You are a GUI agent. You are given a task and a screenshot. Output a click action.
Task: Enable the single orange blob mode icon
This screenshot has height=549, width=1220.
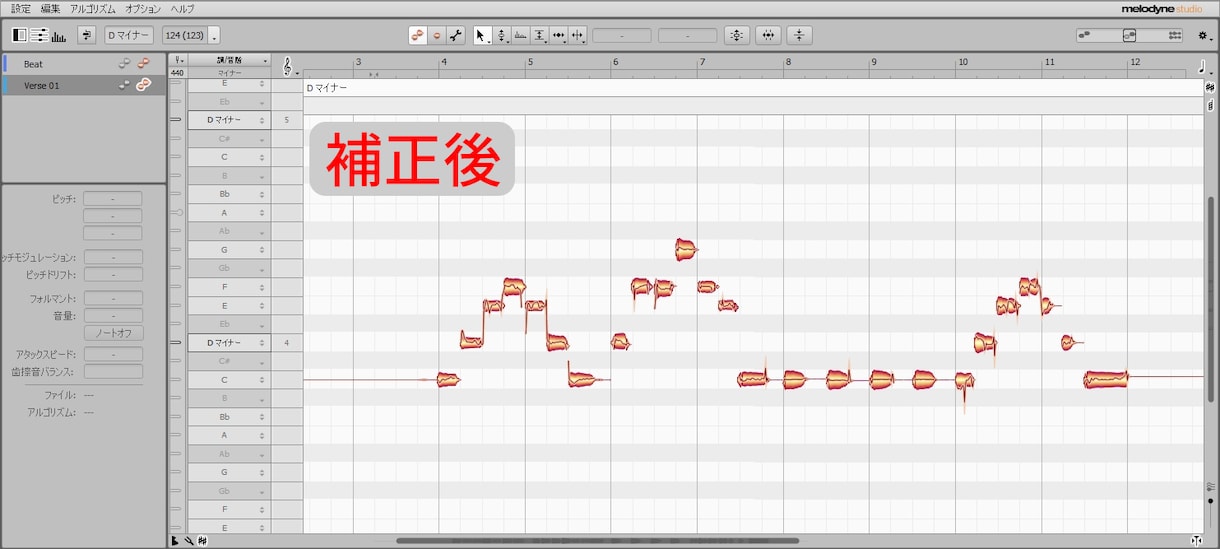point(437,35)
